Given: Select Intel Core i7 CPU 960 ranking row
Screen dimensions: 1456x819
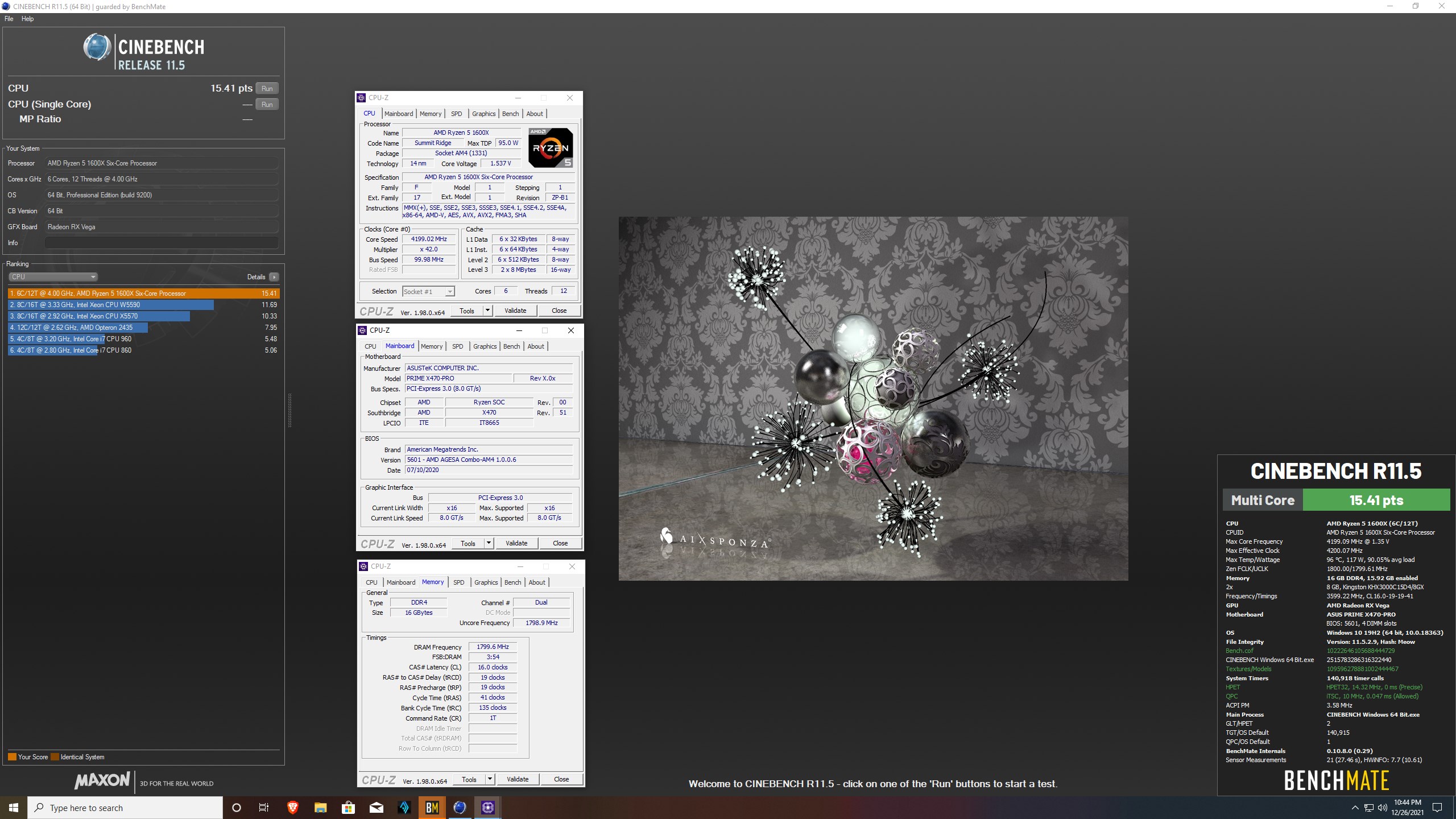Looking at the screenshot, I should [143, 339].
